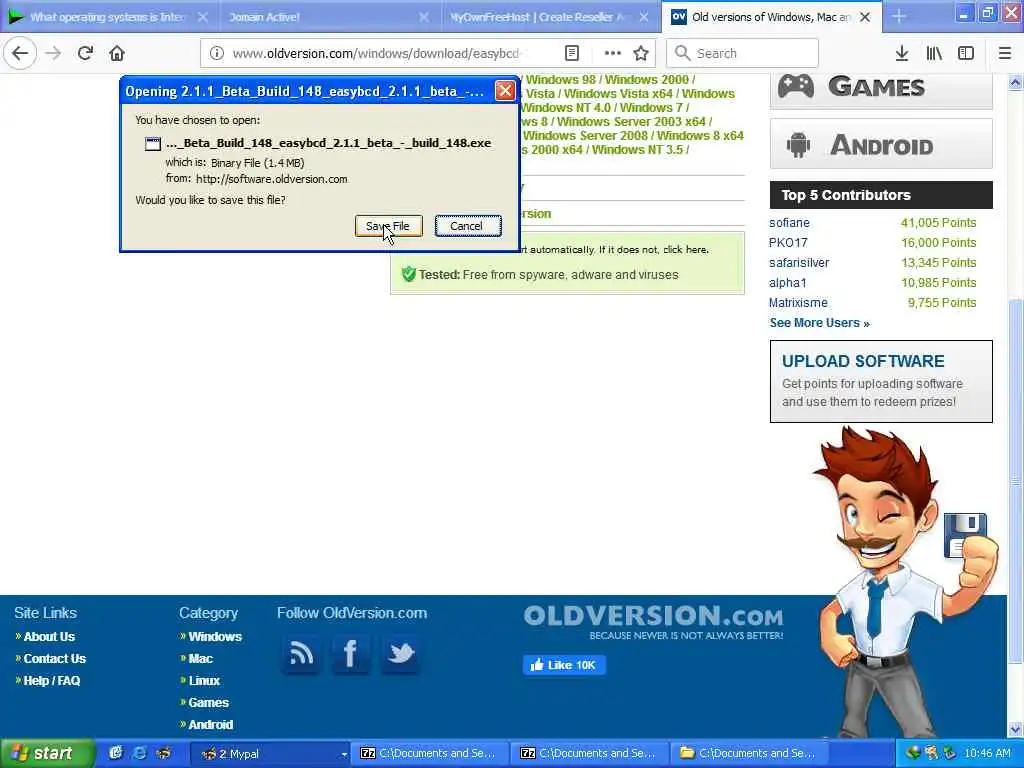Click the floppy disk held by mascot
This screenshot has width=1024, height=768.
click(x=965, y=536)
